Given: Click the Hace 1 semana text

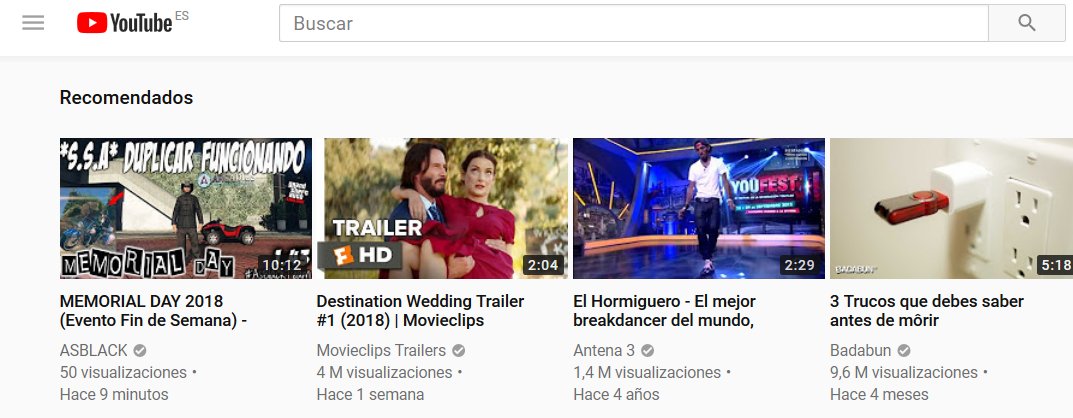Looking at the screenshot, I should pos(370,395).
